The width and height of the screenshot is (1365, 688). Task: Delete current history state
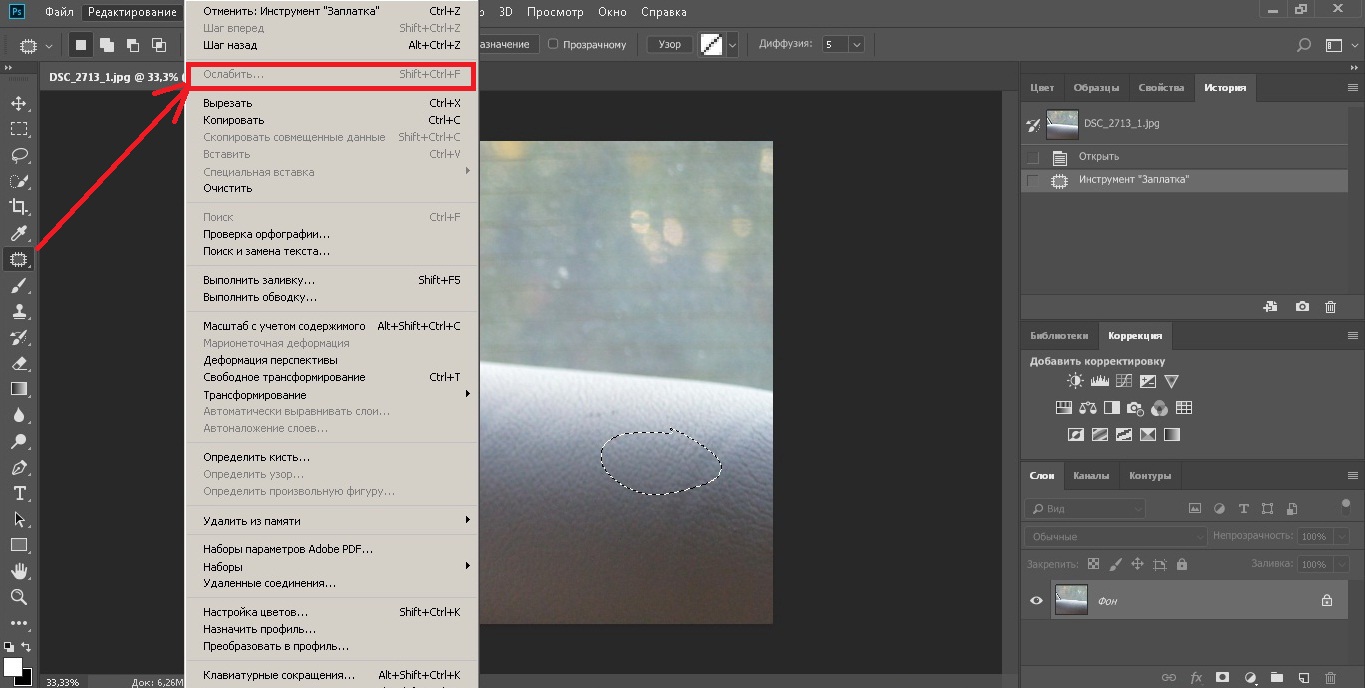[1330, 307]
